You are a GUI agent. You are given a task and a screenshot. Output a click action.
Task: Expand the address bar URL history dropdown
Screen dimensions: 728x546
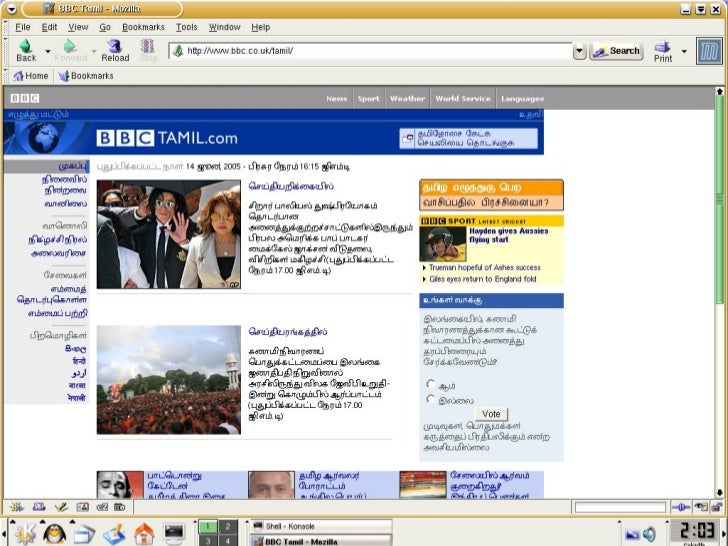click(x=579, y=51)
